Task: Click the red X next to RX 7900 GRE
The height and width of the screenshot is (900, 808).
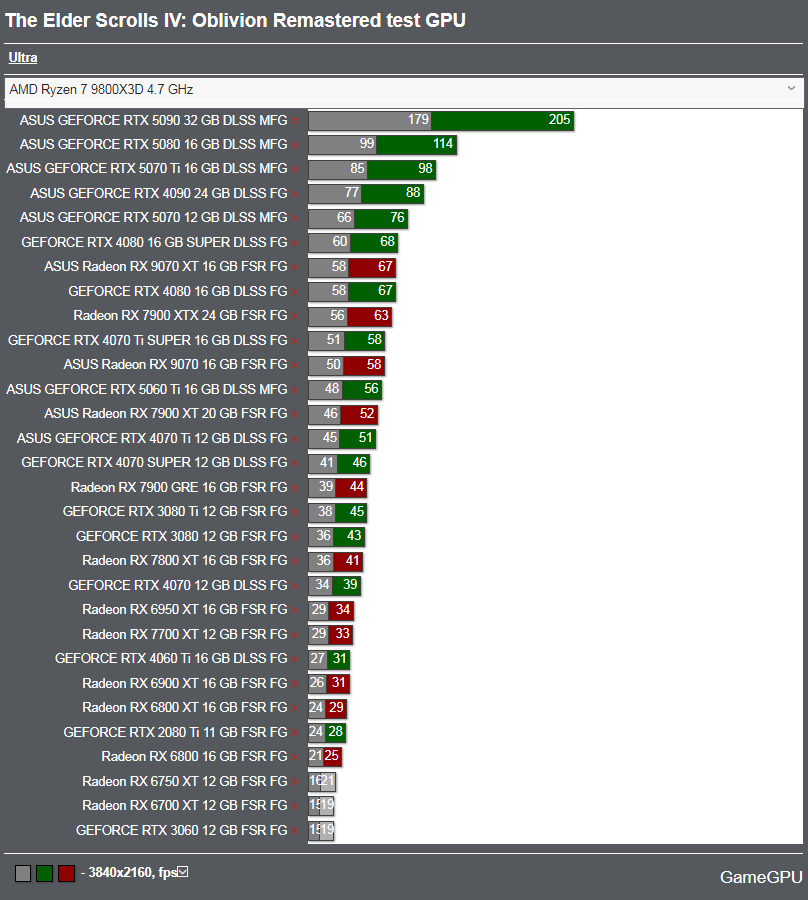Action: tap(295, 488)
